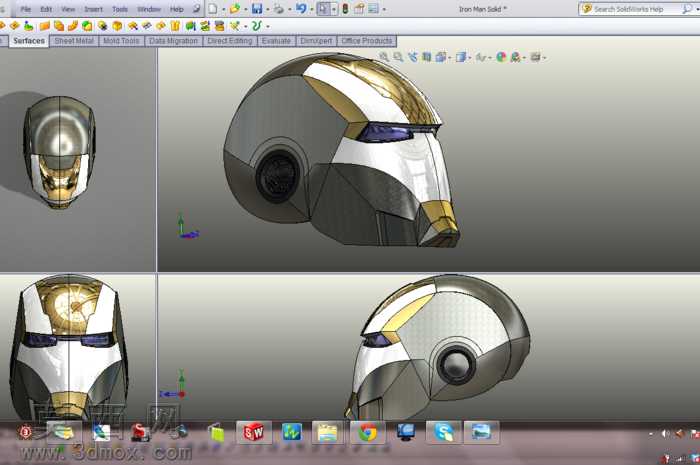700x465 pixels.
Task: Click the green Curves icon
Action: 257,26
